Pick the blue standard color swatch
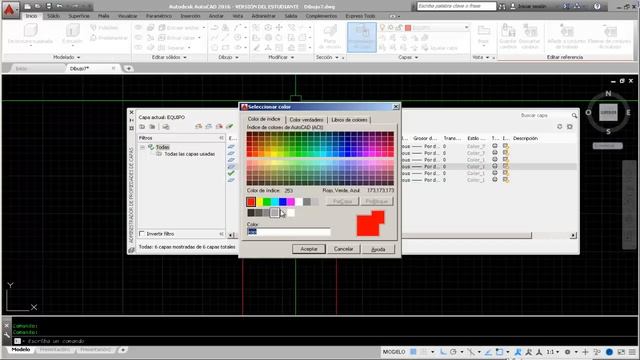The height and width of the screenshot is (360, 640). pyautogui.click(x=282, y=202)
